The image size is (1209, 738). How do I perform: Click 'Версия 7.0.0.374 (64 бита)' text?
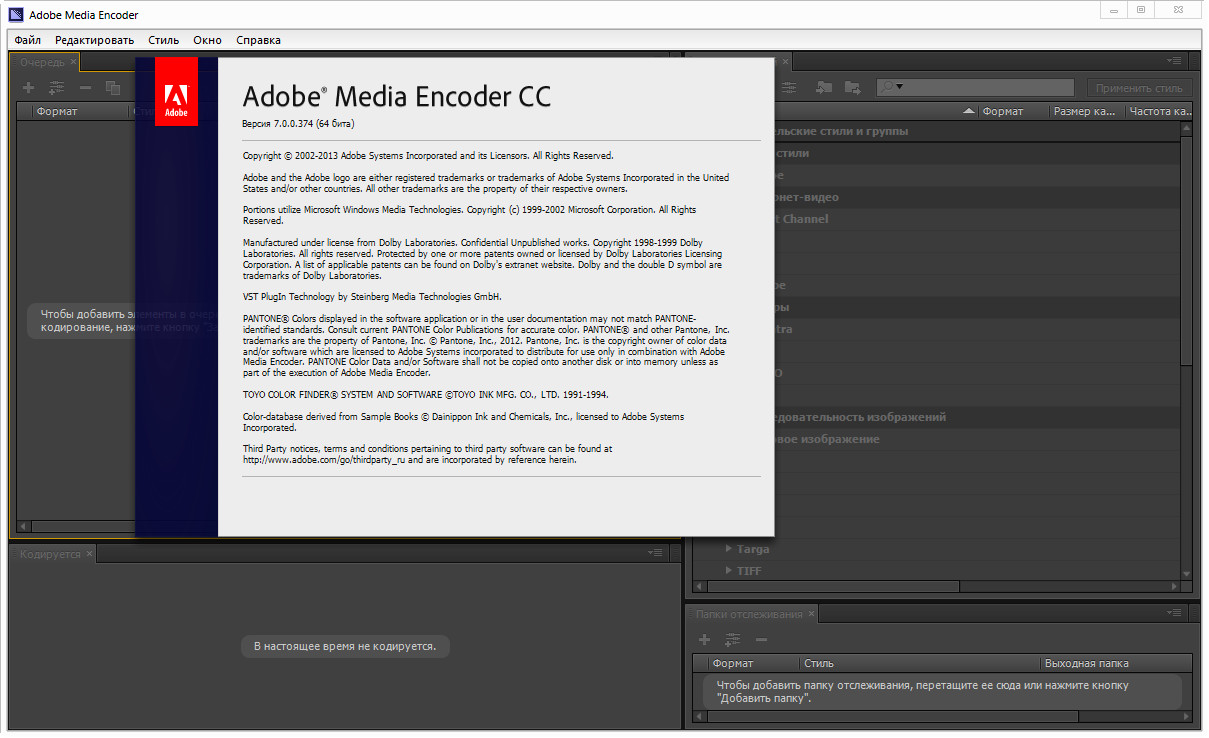tap(298, 124)
